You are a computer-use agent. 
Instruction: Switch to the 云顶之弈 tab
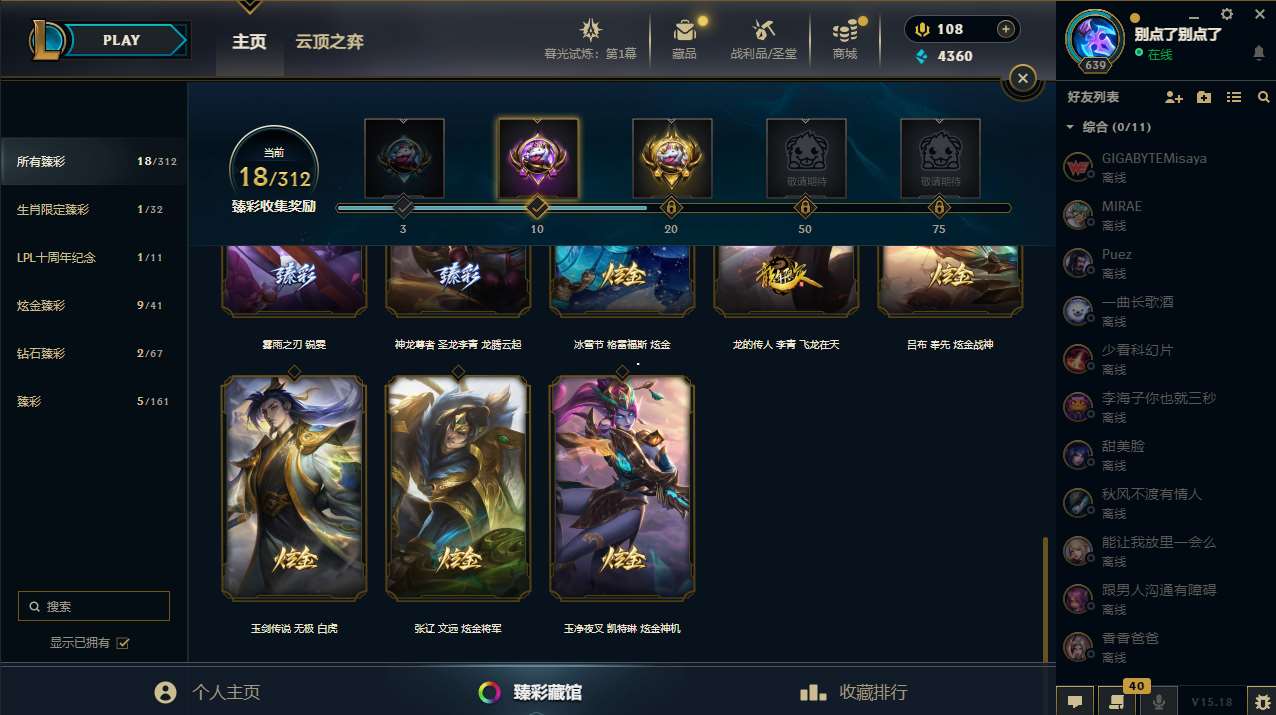pos(329,41)
